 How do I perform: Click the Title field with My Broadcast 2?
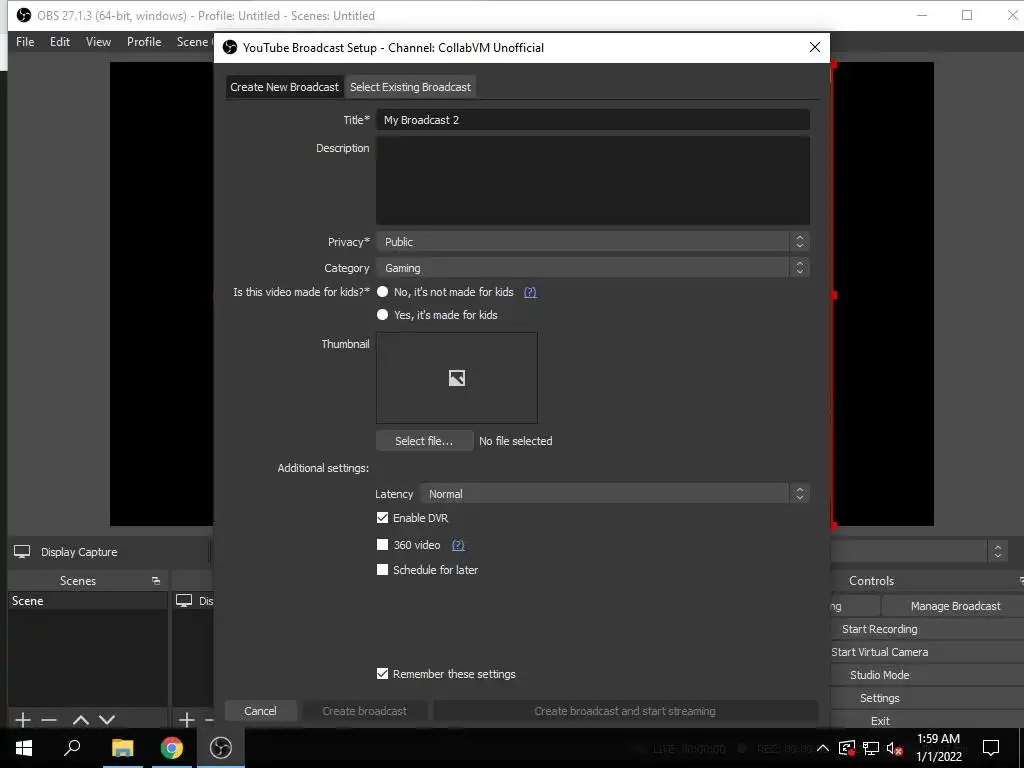pyautogui.click(x=593, y=120)
